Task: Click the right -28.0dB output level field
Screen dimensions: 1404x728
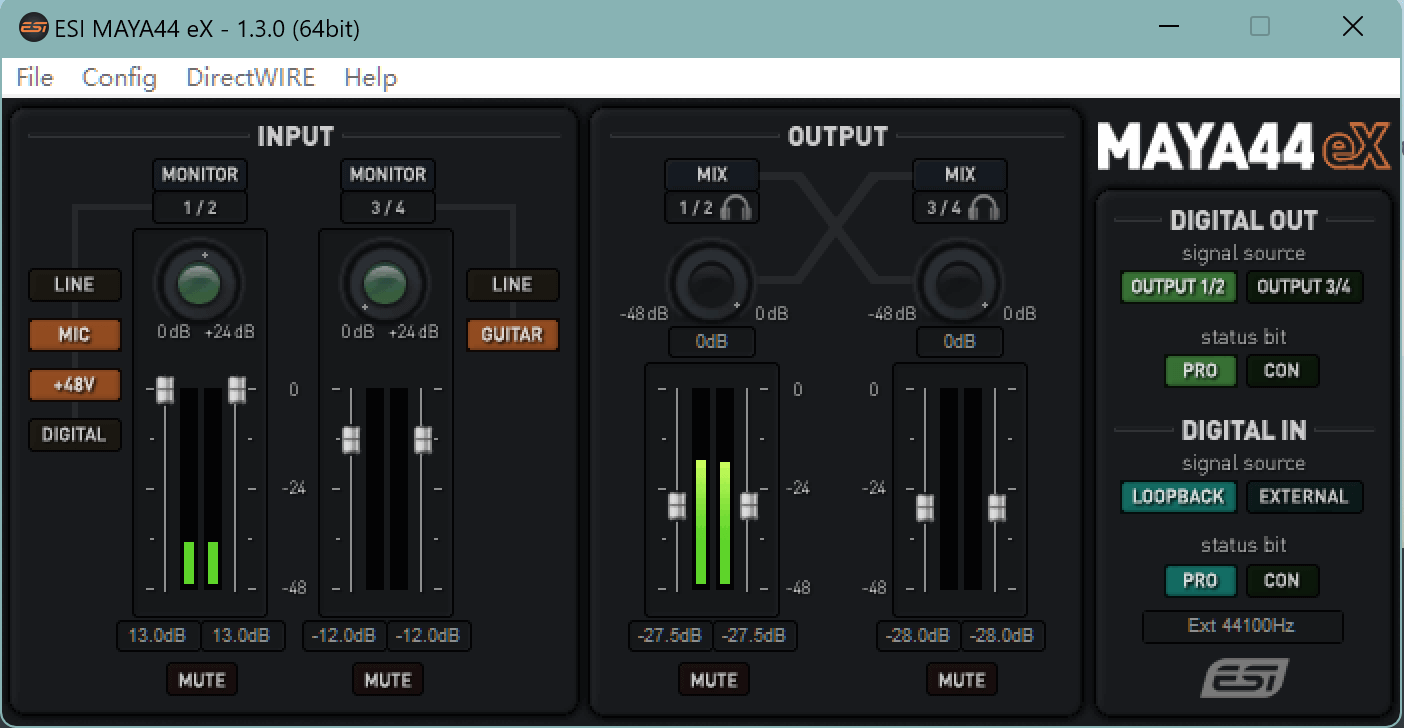Action: point(1003,636)
